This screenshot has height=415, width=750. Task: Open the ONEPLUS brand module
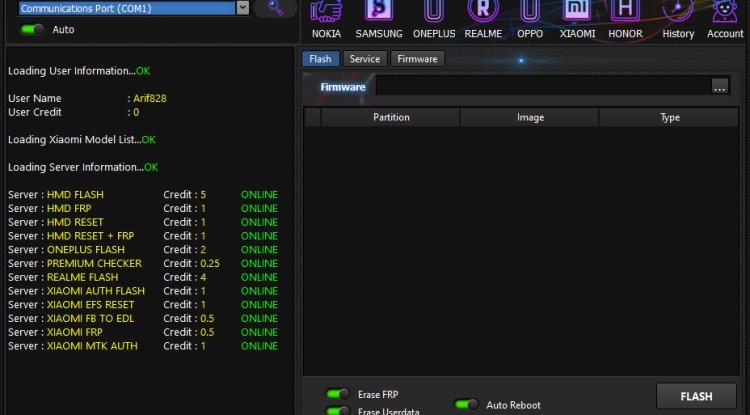point(434,20)
